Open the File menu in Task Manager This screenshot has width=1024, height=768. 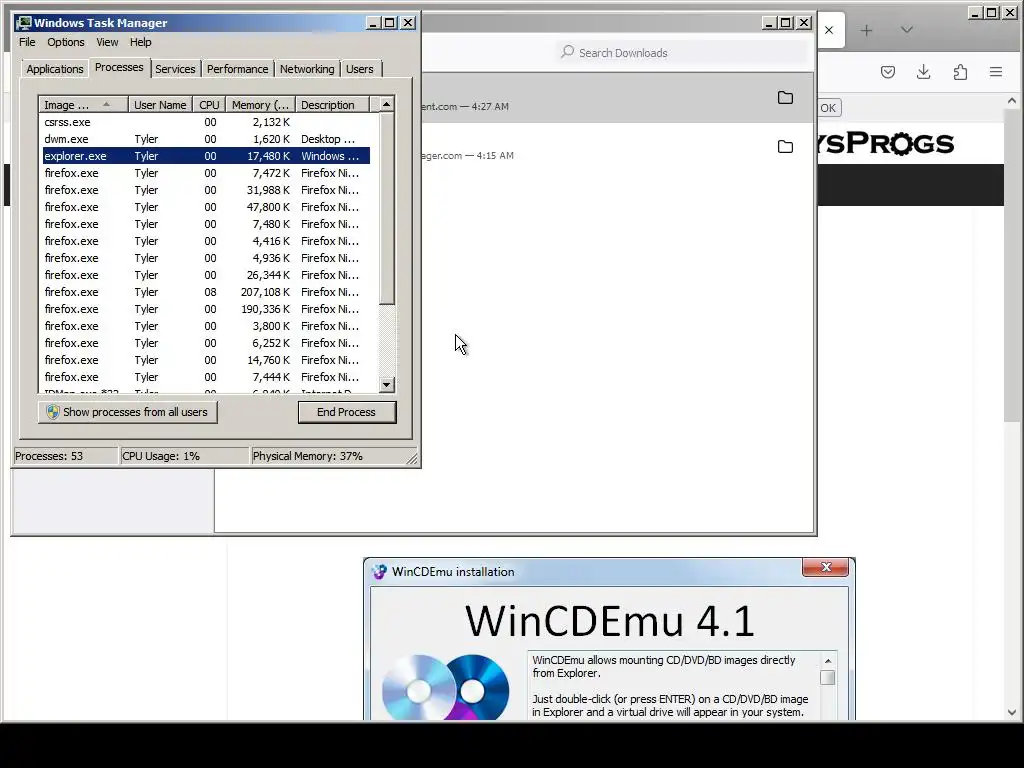[27, 42]
